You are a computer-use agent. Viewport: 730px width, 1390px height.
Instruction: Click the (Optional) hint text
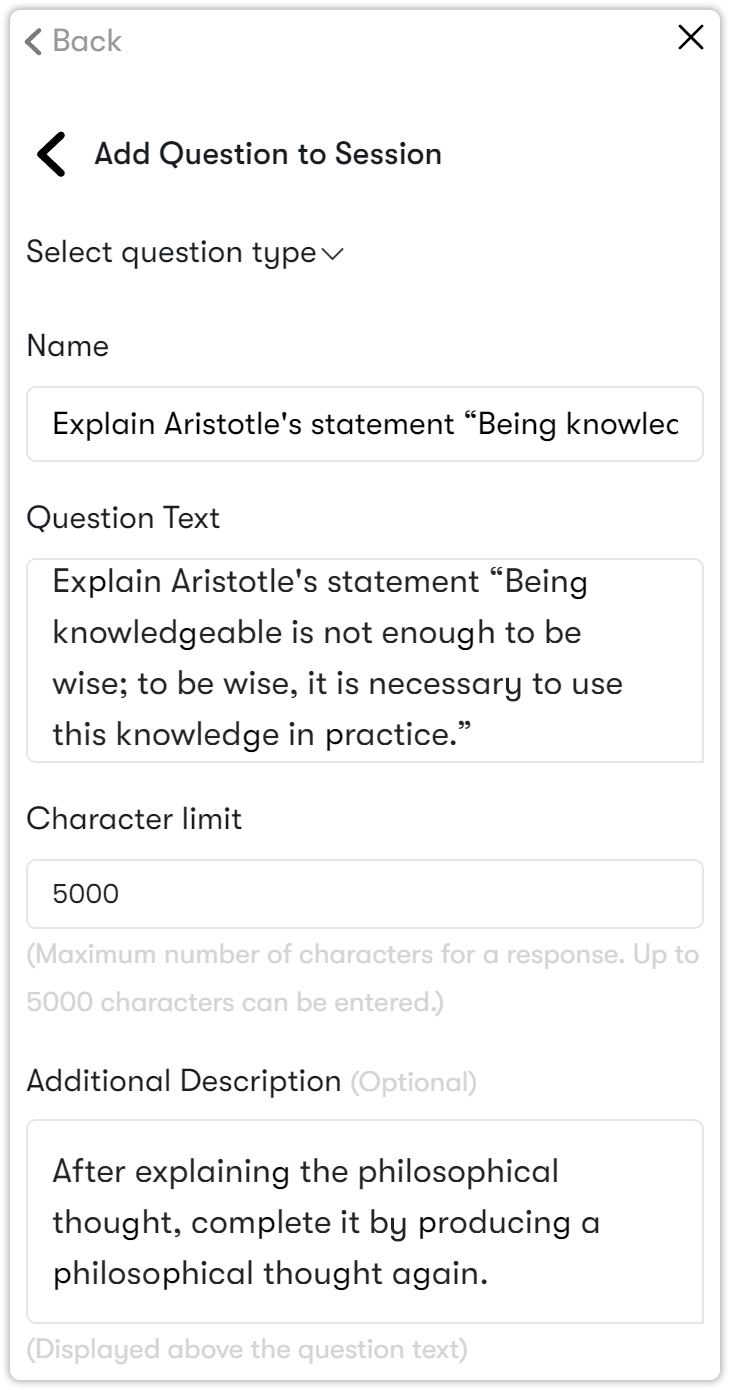[x=413, y=1082]
